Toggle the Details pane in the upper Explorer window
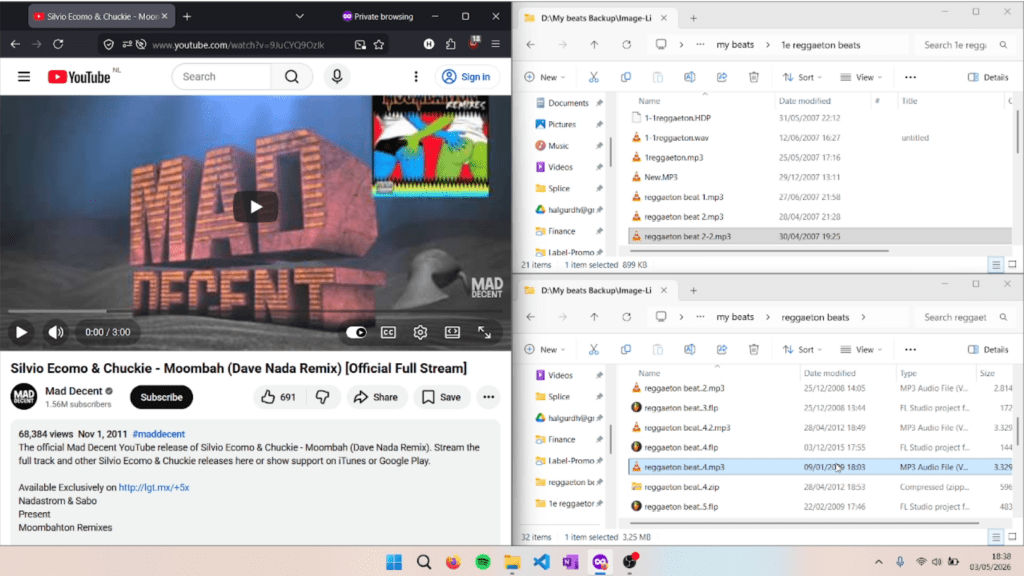The height and width of the screenshot is (576, 1024). click(x=988, y=77)
